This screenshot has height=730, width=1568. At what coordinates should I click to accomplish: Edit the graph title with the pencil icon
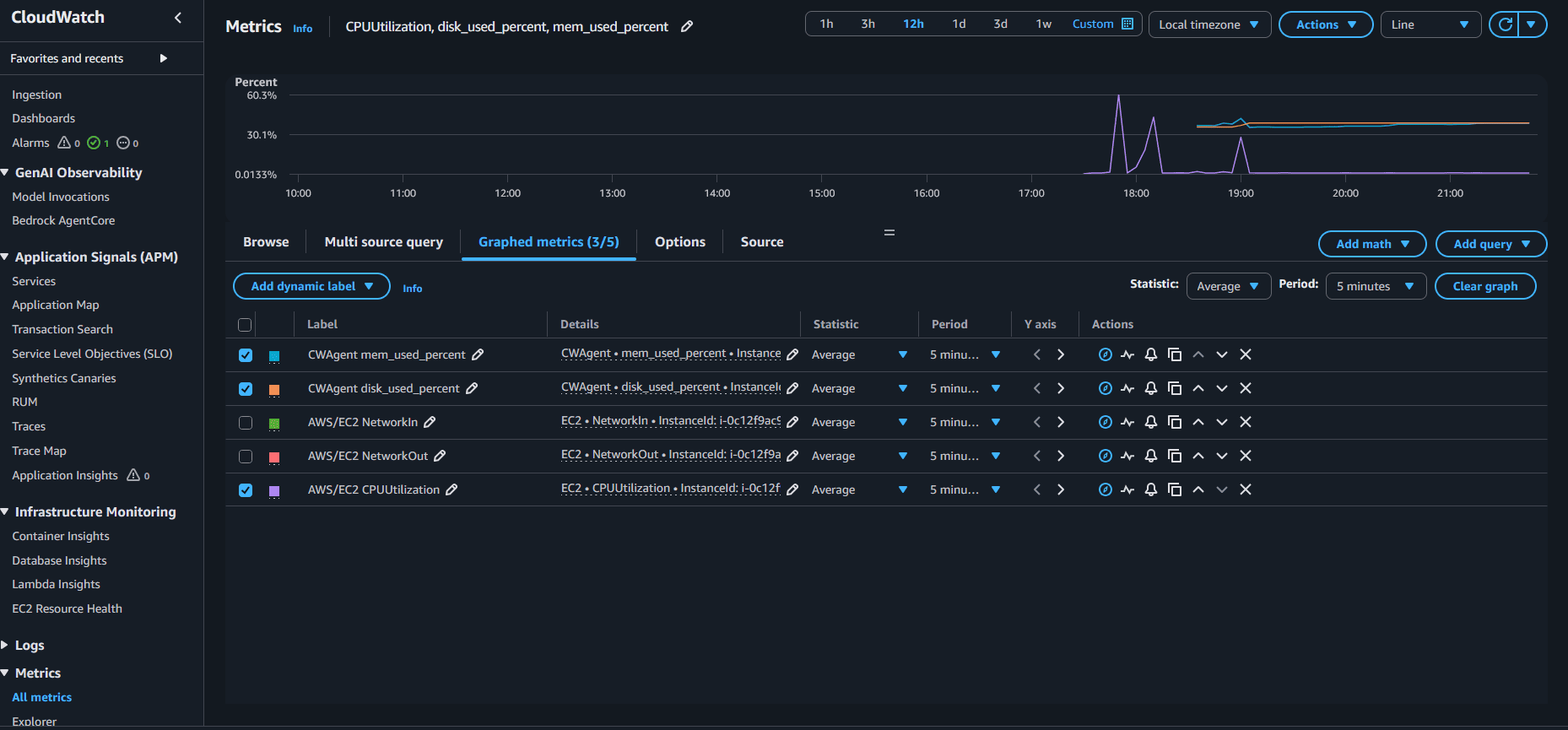[687, 26]
